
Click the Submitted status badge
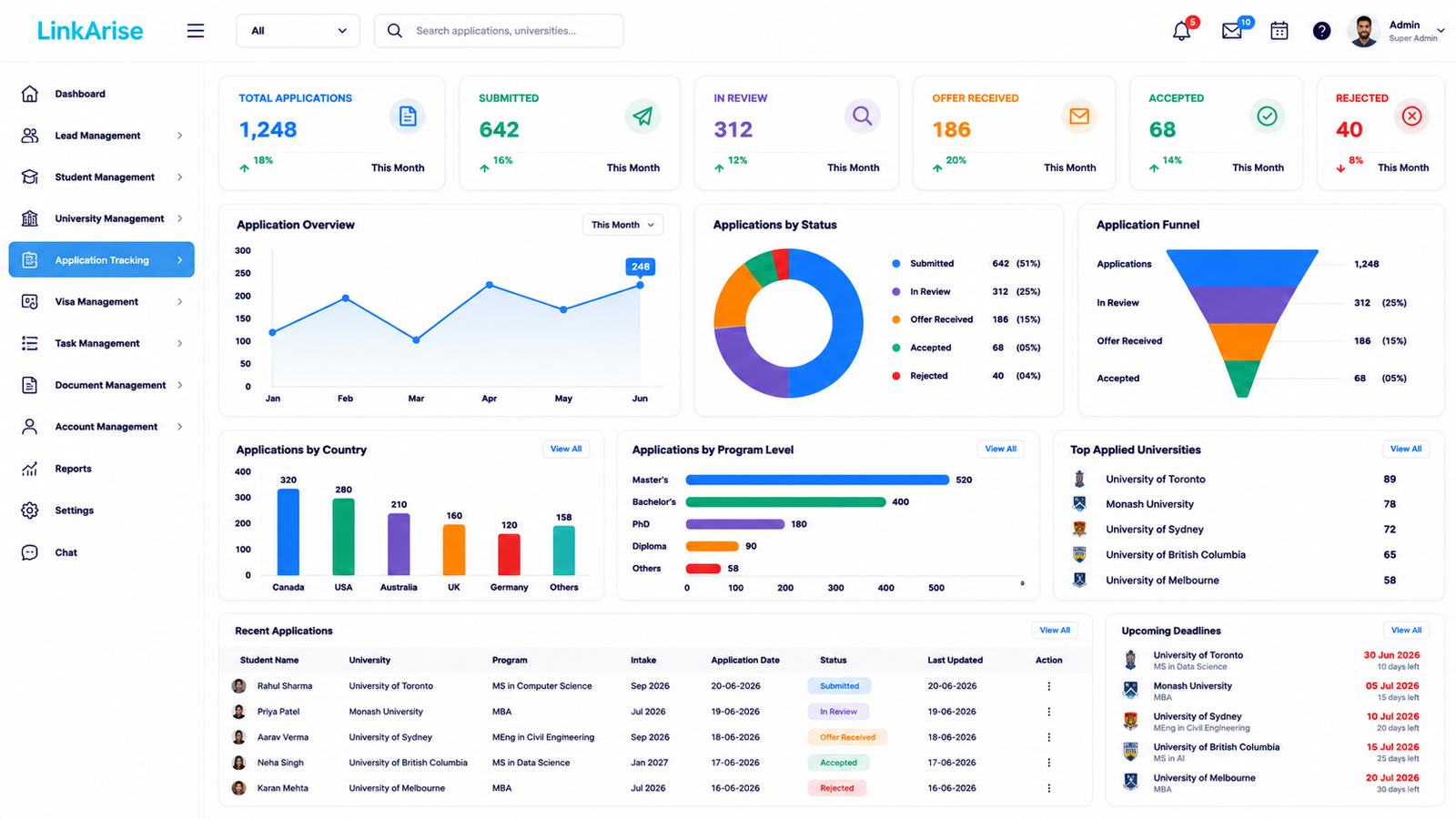pos(839,686)
